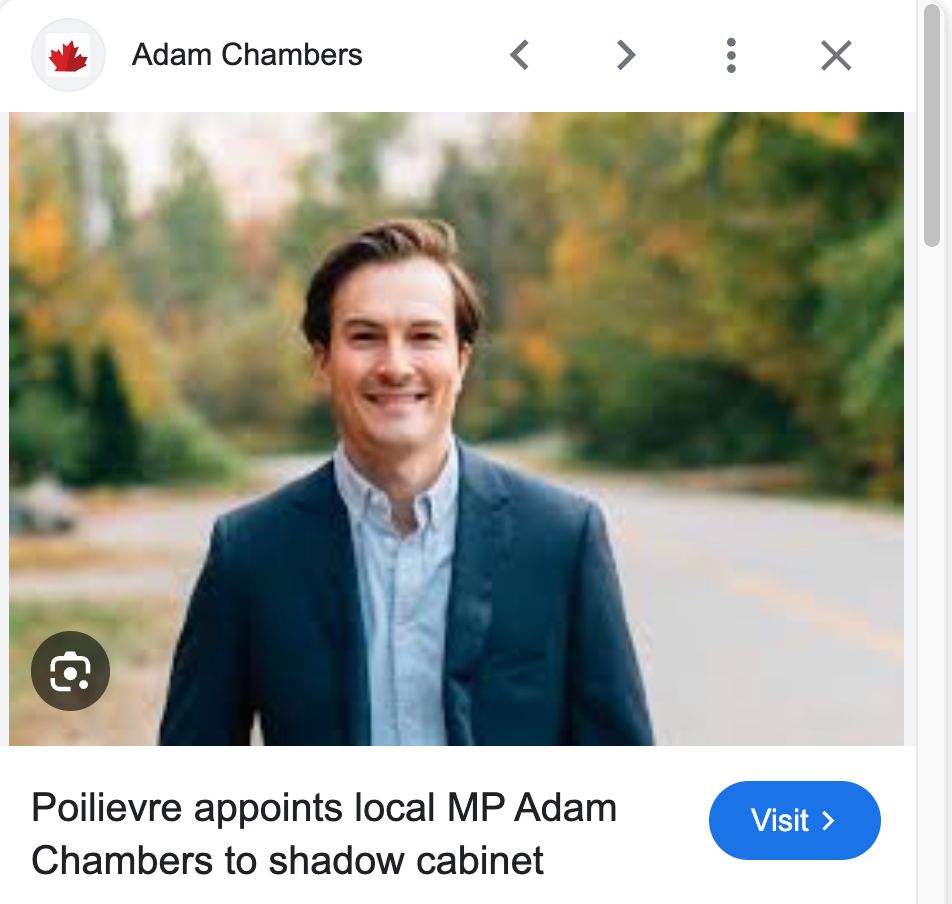Click the blurred autumn trees in photo

[x=698, y=273]
